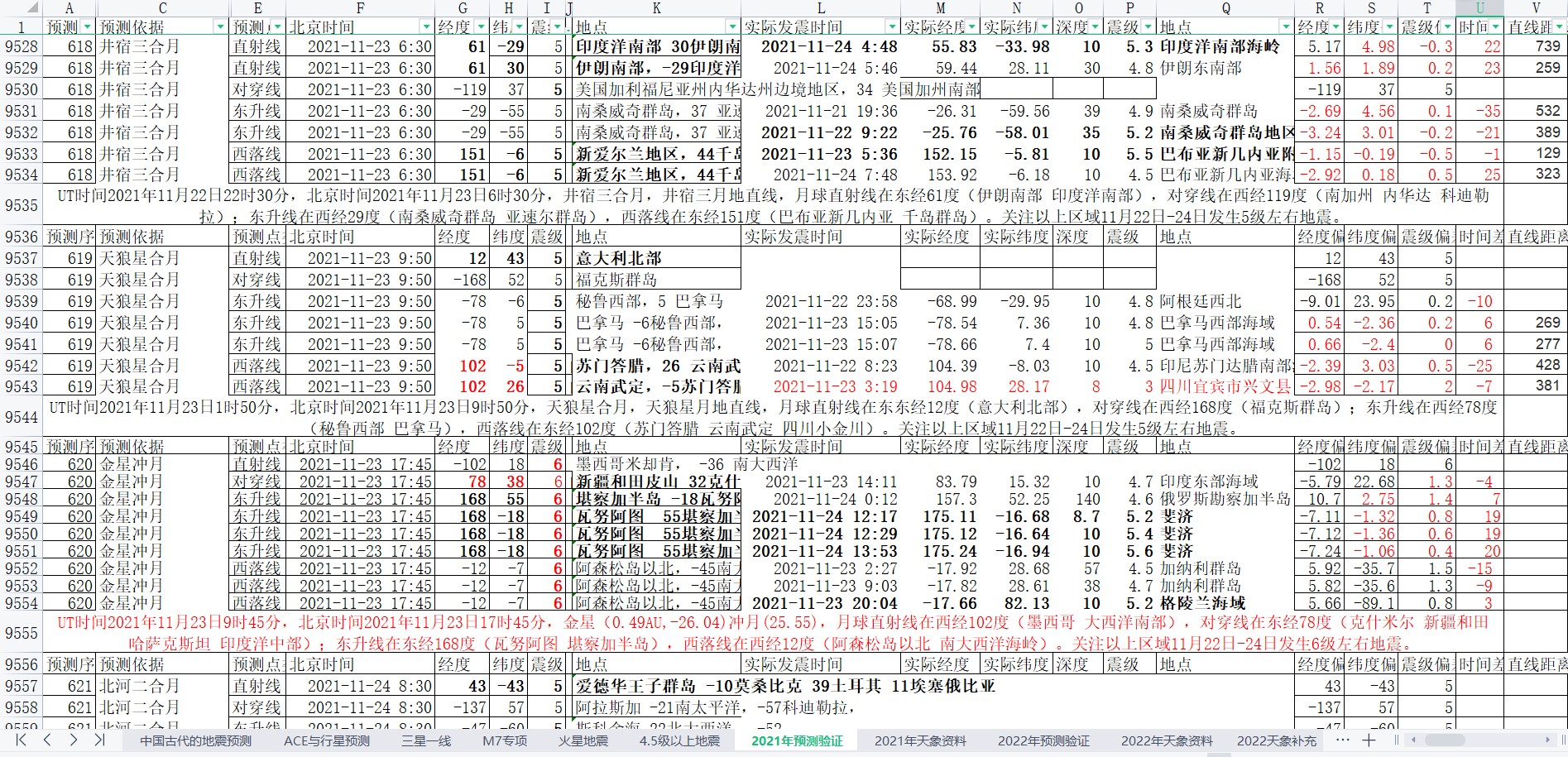Image resolution: width=1568 pixels, height=757 pixels.
Task: Click cell containing 福克斯群岛
Action: [656, 280]
